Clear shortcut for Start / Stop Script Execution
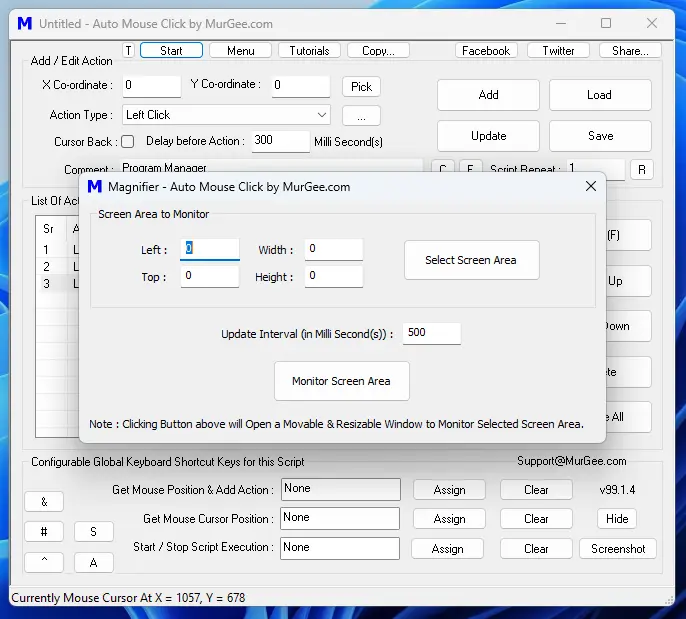This screenshot has height=619, width=686. point(536,549)
